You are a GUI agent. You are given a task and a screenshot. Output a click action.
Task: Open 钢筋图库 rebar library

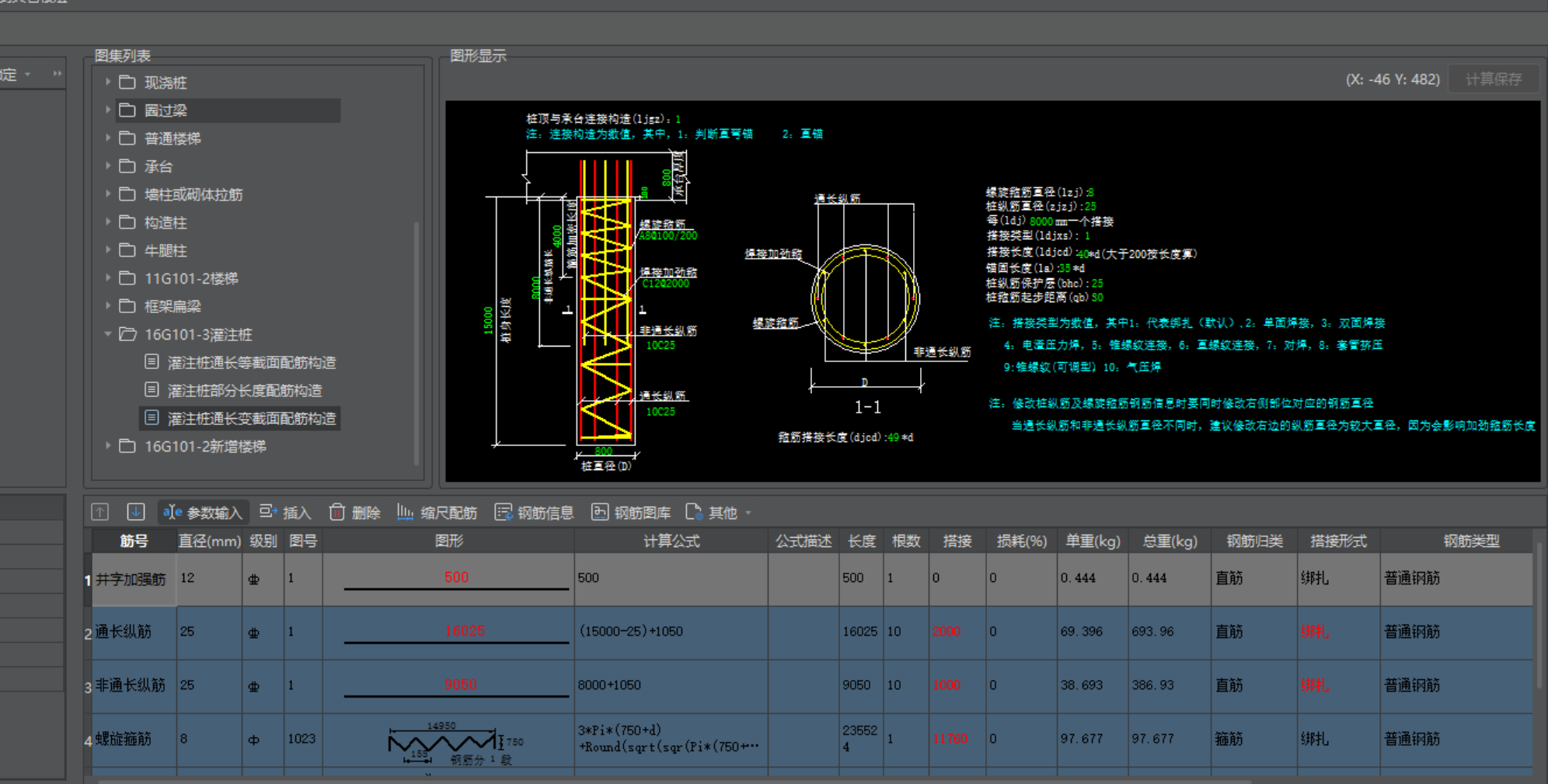click(631, 512)
